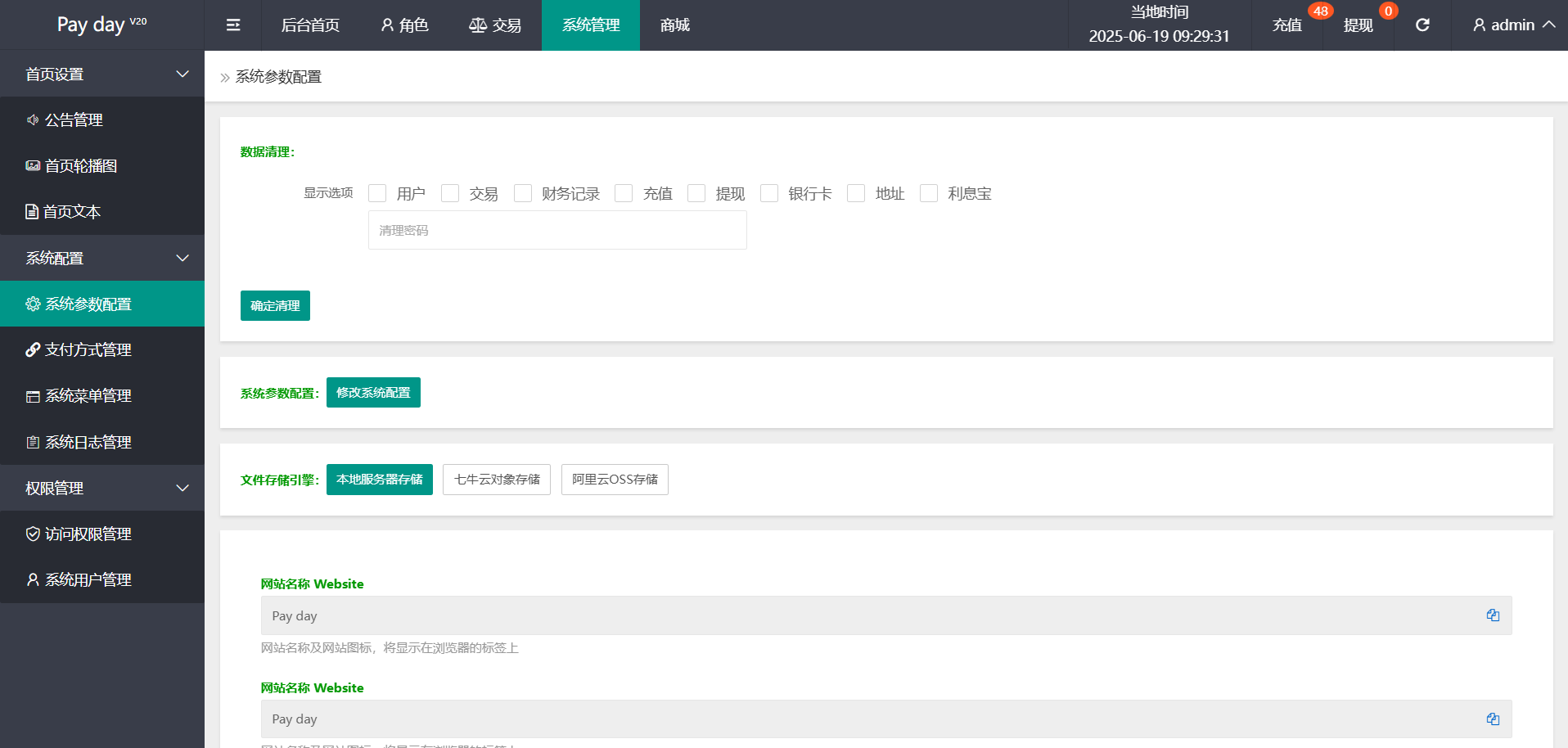1568x748 pixels.
Task: Collapse the 系统配置 sidebar group
Action: coord(102,258)
